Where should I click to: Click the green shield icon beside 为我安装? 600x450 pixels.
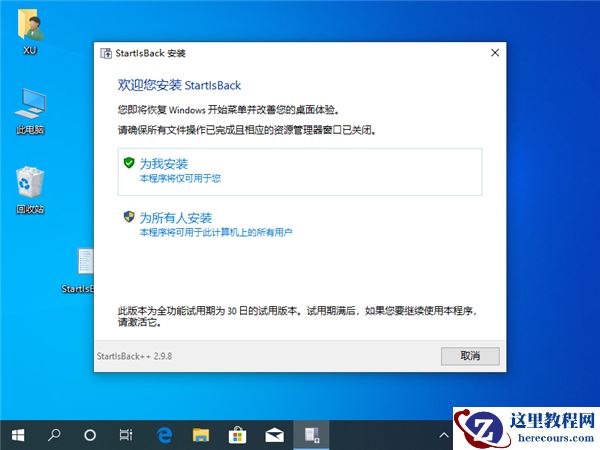(129, 163)
